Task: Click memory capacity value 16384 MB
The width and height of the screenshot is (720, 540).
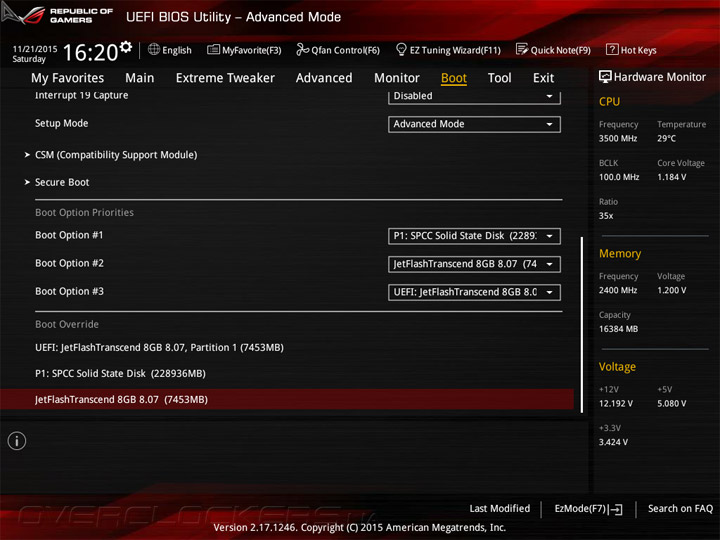Action: pos(618,329)
